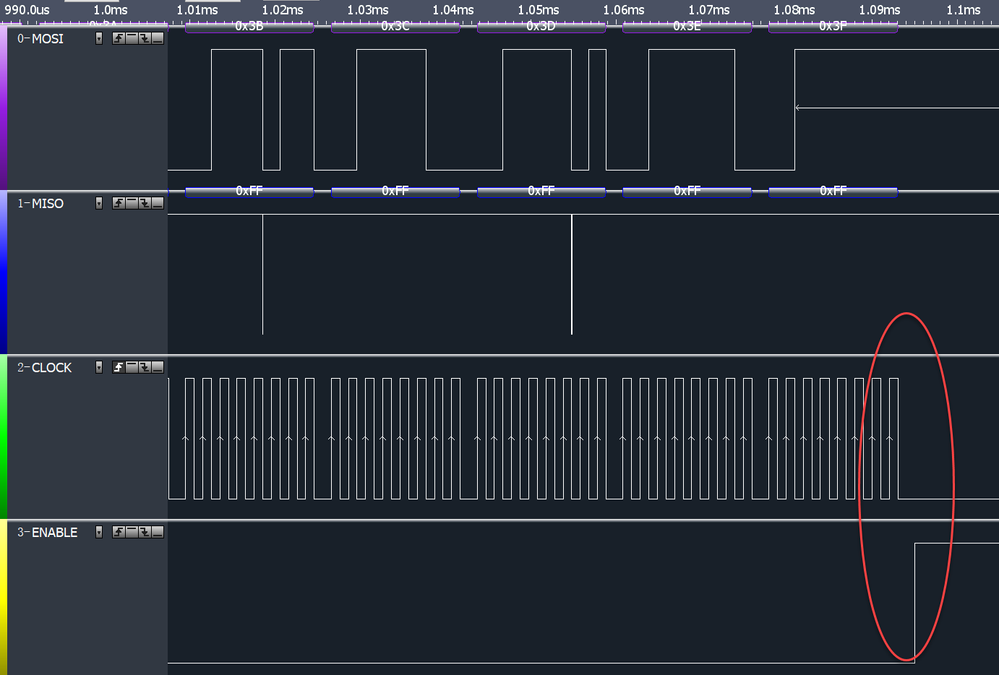Click MISO 0xFF bubble beneath the 0x3B byte

click(249, 191)
